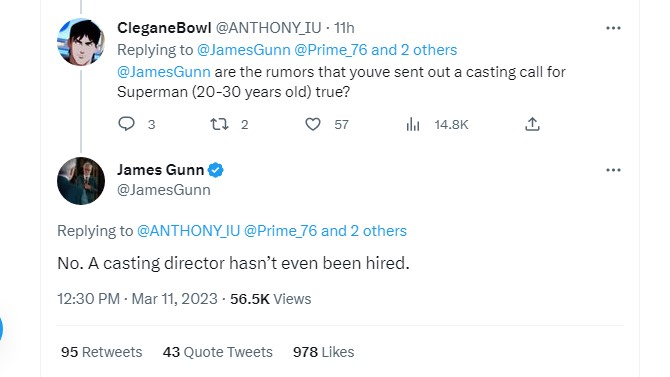This screenshot has width=670, height=377.
Task: Like CleganeBowl's tweet with heart icon
Action: click(313, 124)
